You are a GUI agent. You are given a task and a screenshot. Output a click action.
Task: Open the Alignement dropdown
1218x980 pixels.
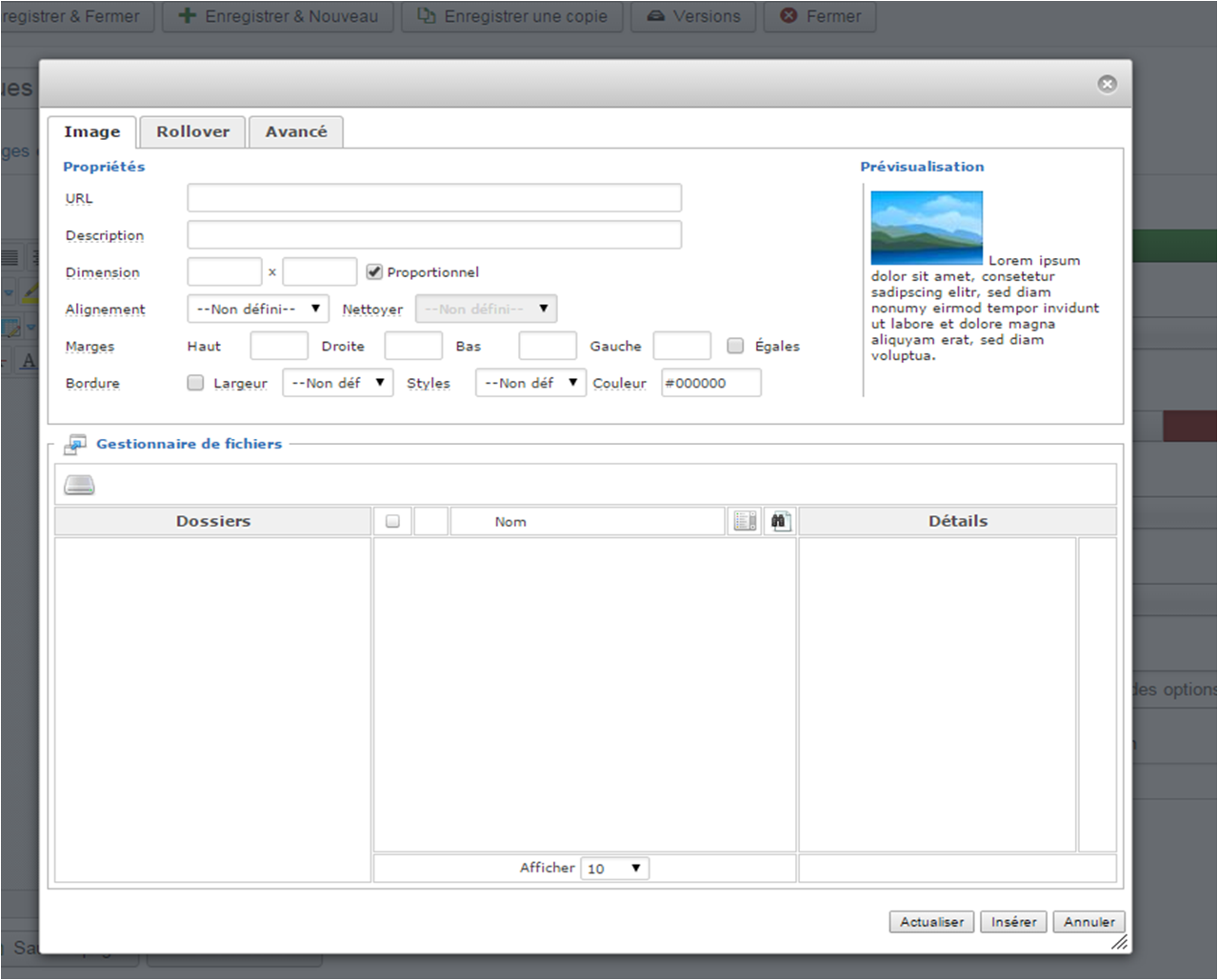click(258, 310)
